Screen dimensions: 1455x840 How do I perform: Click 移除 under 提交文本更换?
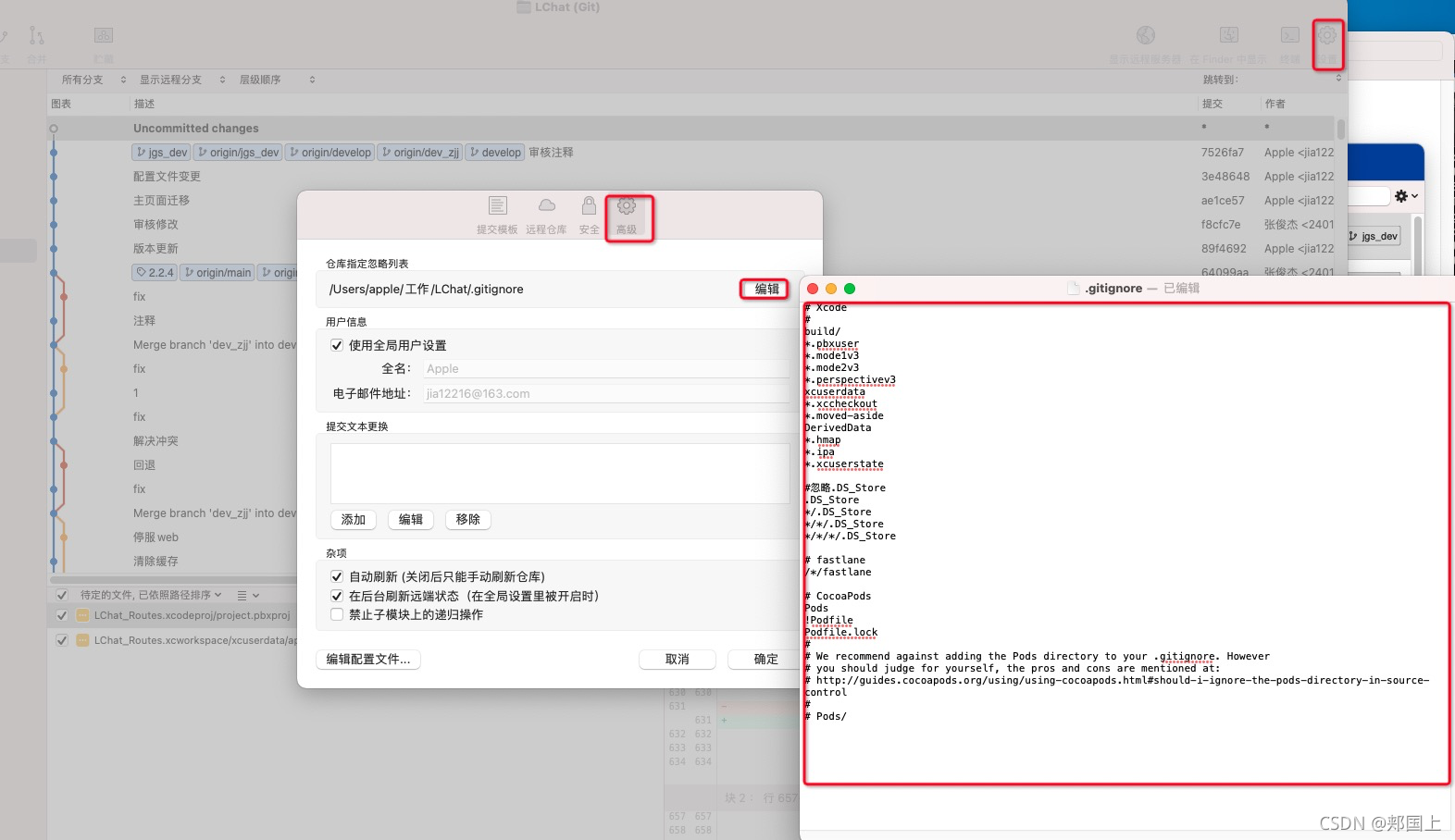tap(468, 520)
